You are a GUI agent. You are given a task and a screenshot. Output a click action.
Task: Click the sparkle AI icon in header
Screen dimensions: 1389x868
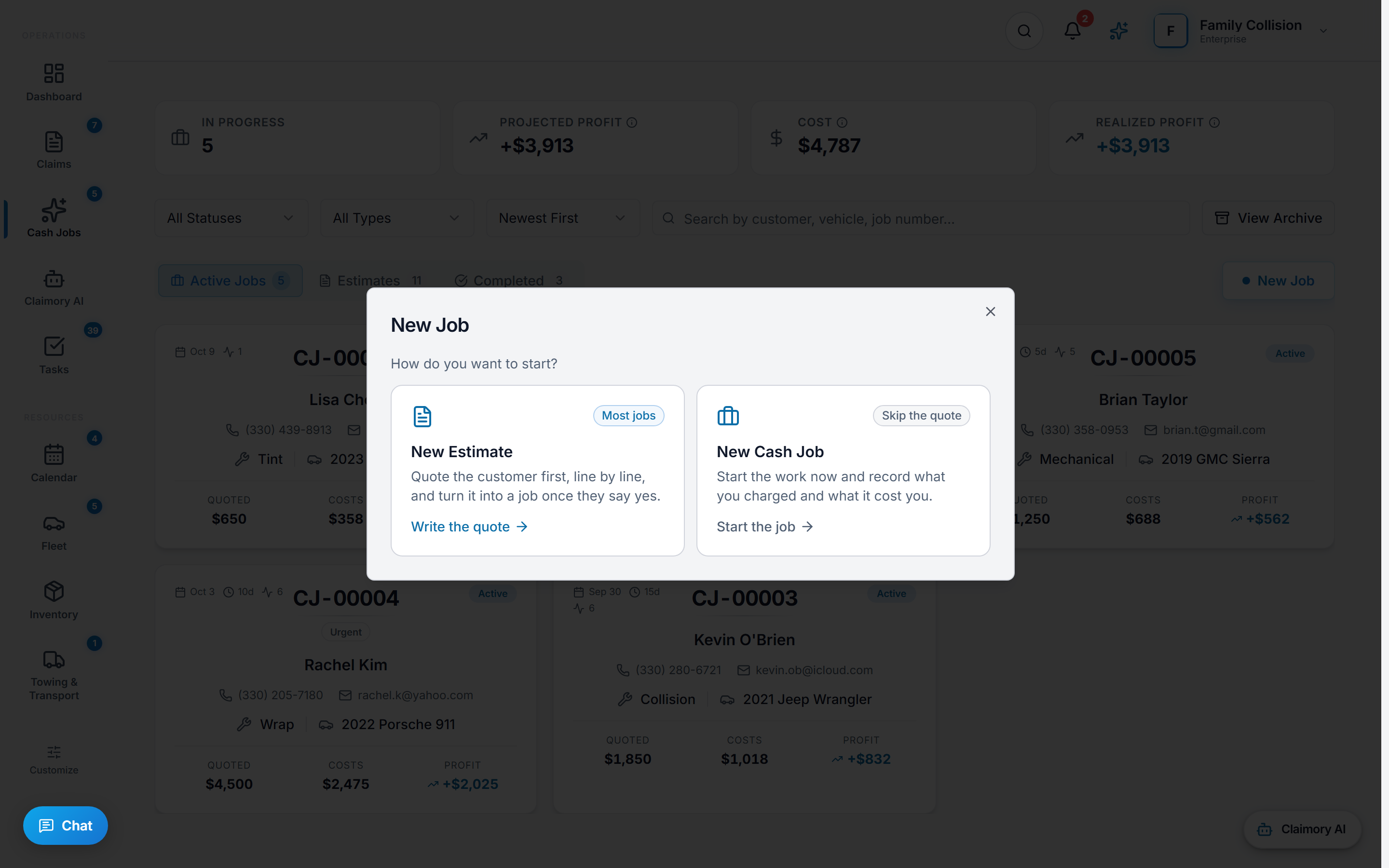1118,31
